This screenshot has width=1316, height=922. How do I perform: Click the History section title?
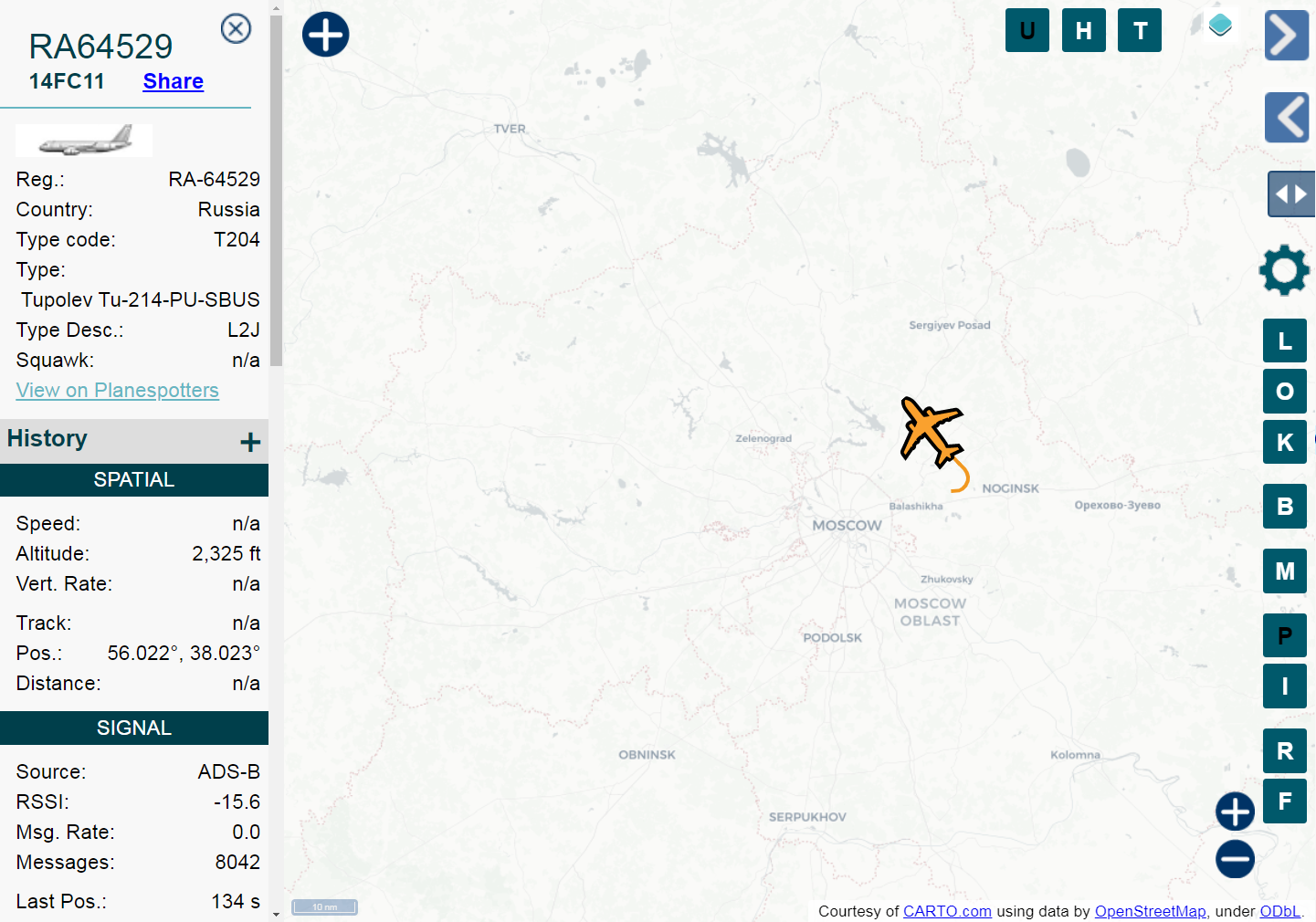[47, 438]
